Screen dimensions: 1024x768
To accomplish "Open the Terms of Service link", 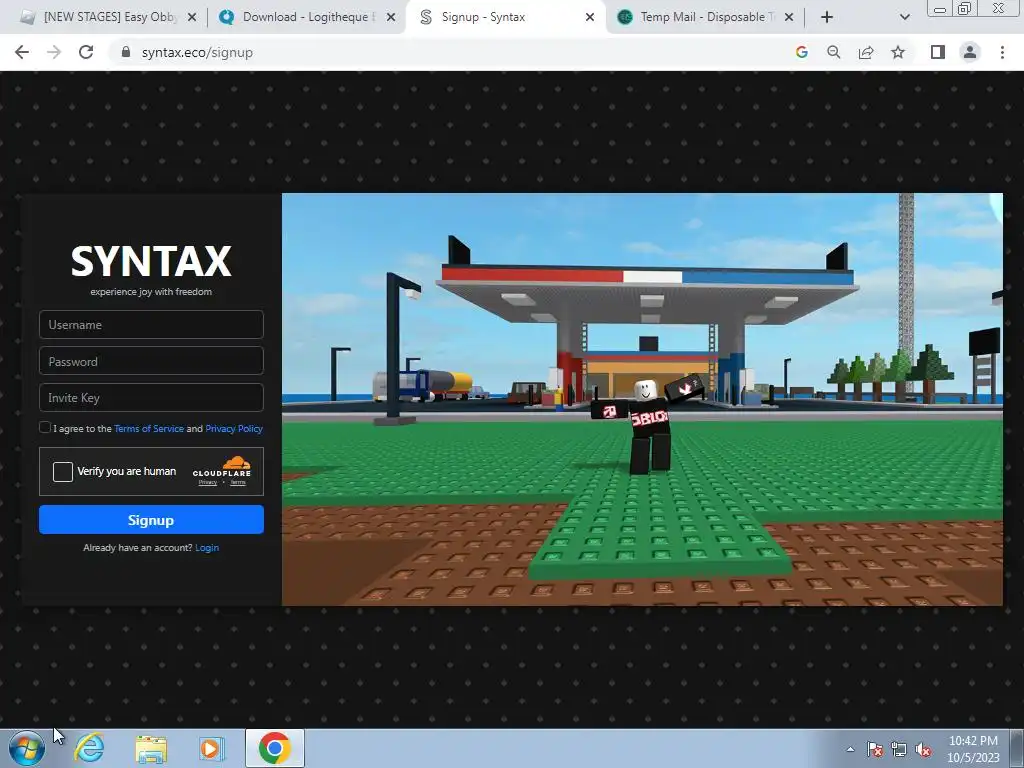I will 149,429.
